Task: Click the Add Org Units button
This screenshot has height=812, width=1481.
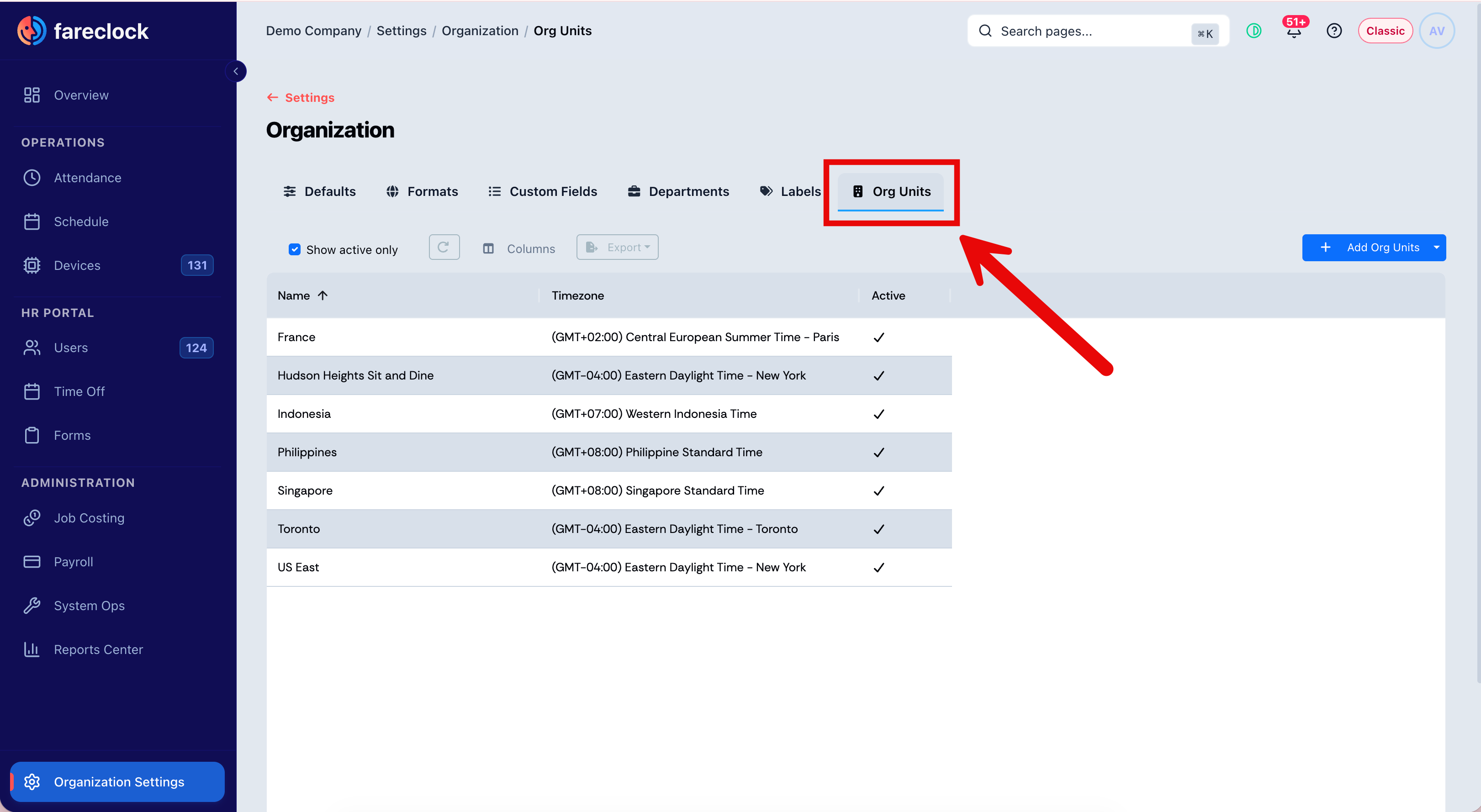Action: [1365, 248]
